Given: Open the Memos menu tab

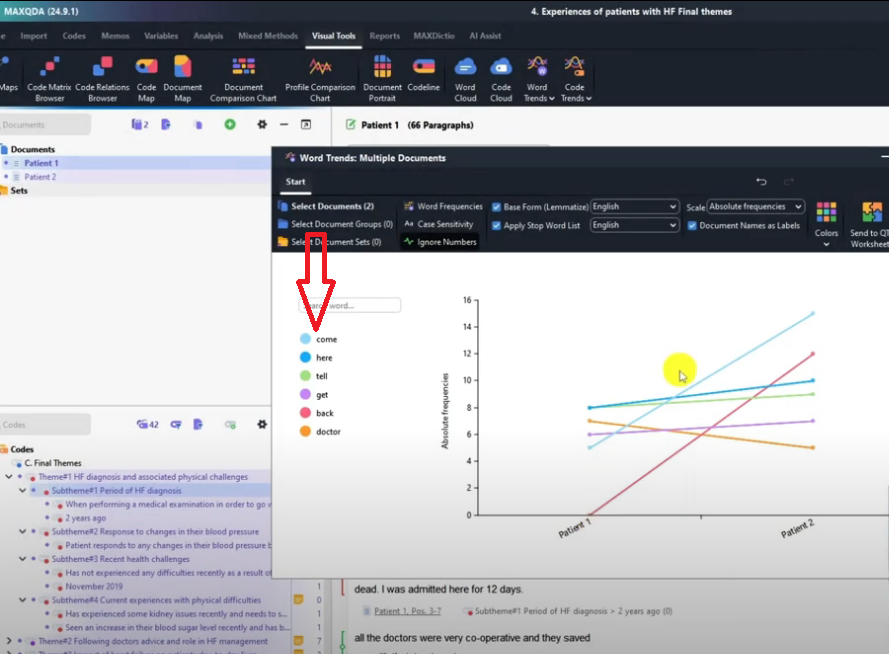Looking at the screenshot, I should [x=115, y=36].
